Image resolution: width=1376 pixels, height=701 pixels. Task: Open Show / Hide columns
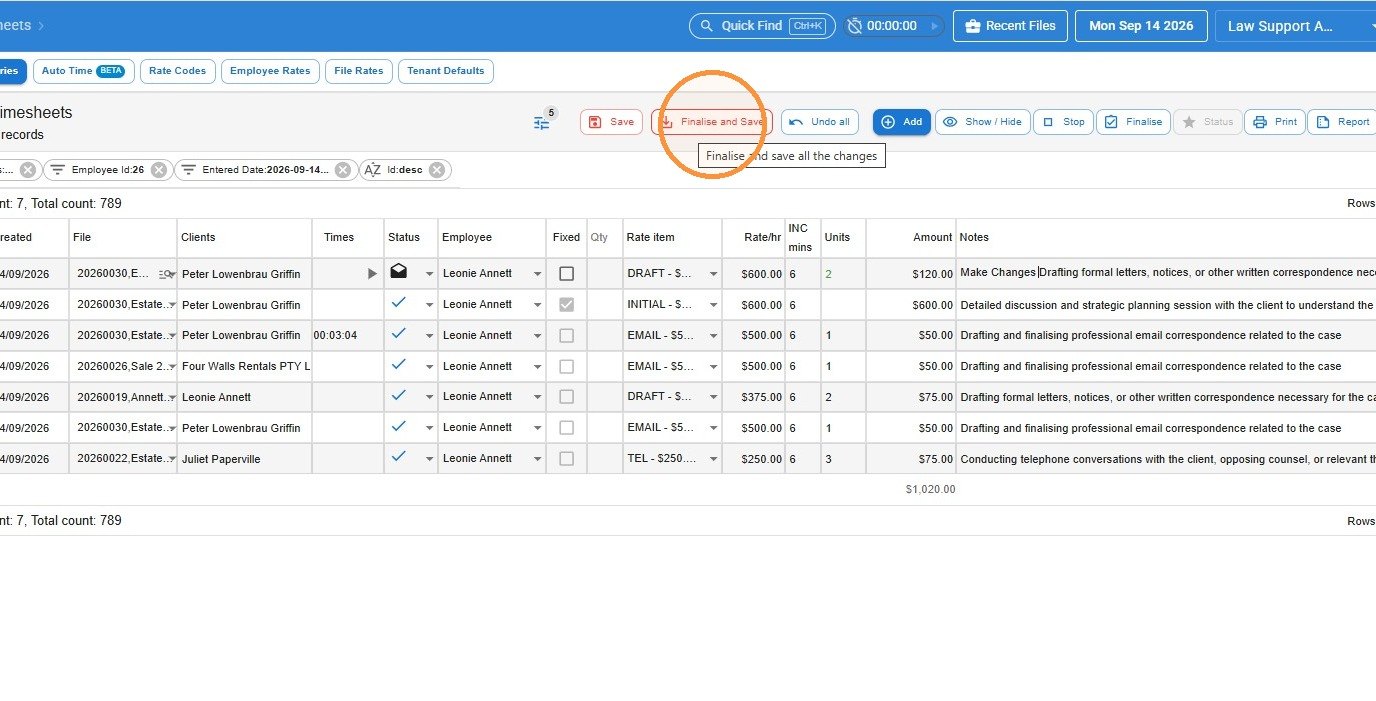click(982, 122)
